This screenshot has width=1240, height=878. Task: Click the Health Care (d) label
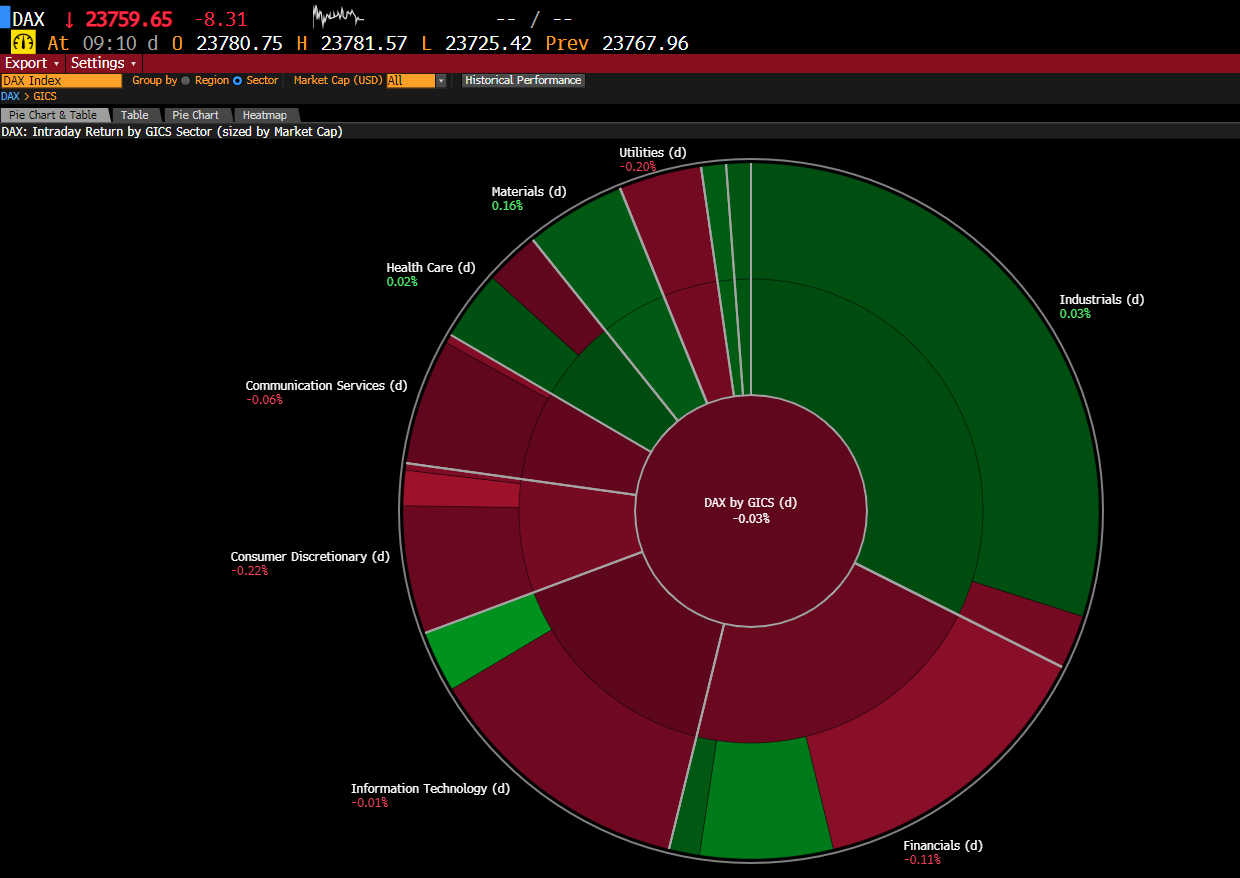click(x=431, y=267)
